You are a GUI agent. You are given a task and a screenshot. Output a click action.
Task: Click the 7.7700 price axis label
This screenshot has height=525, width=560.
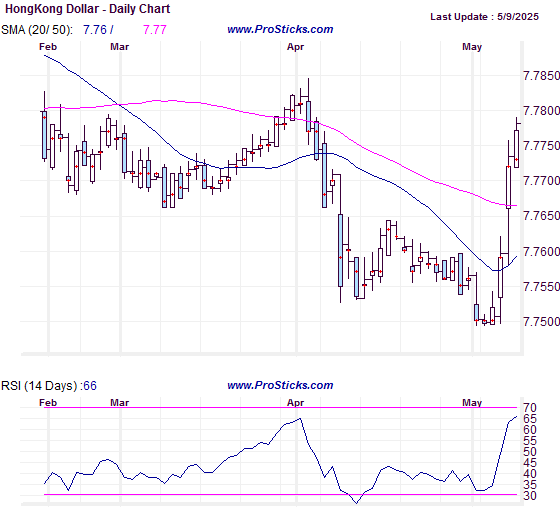point(541,181)
